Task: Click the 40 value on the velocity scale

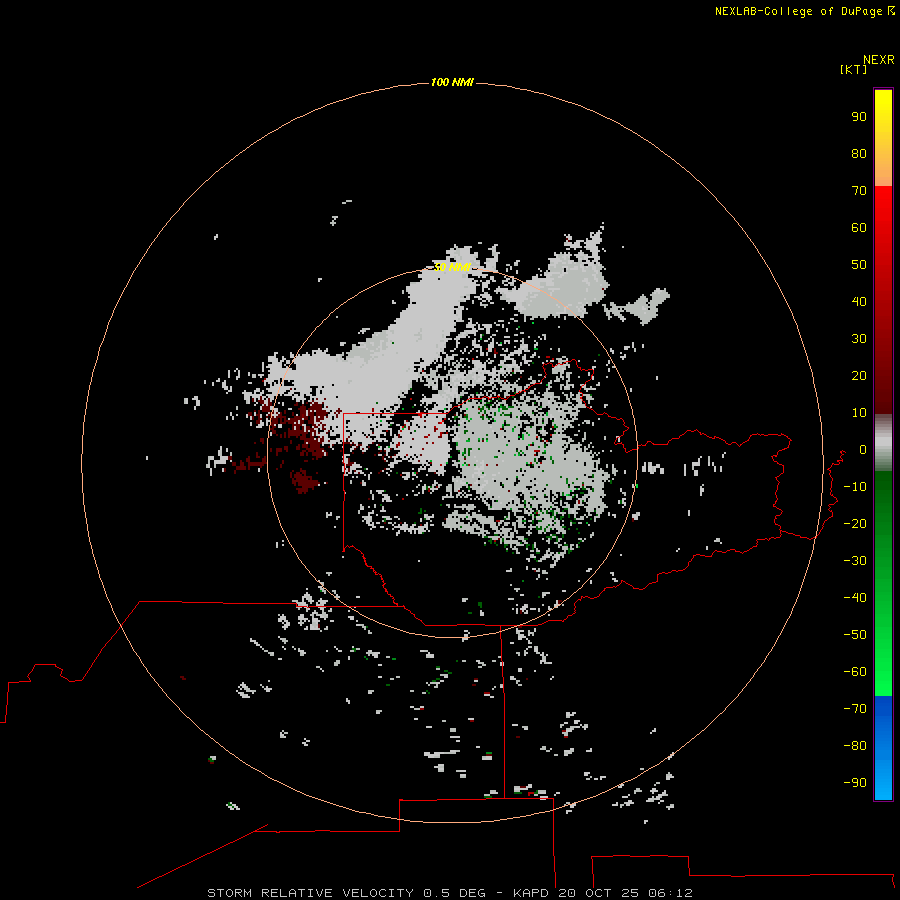Action: (x=859, y=302)
